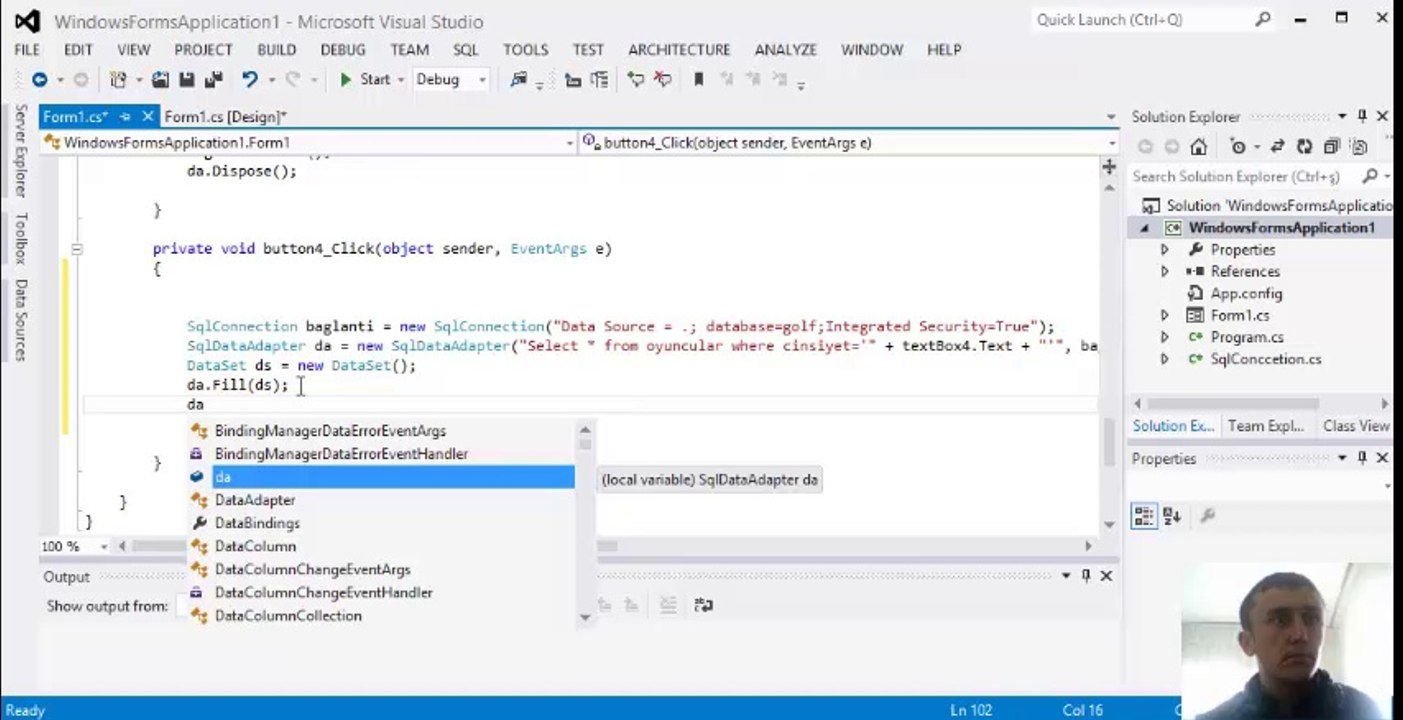Open the 100 % zoom dropdown
The image size is (1403, 720).
click(x=103, y=546)
